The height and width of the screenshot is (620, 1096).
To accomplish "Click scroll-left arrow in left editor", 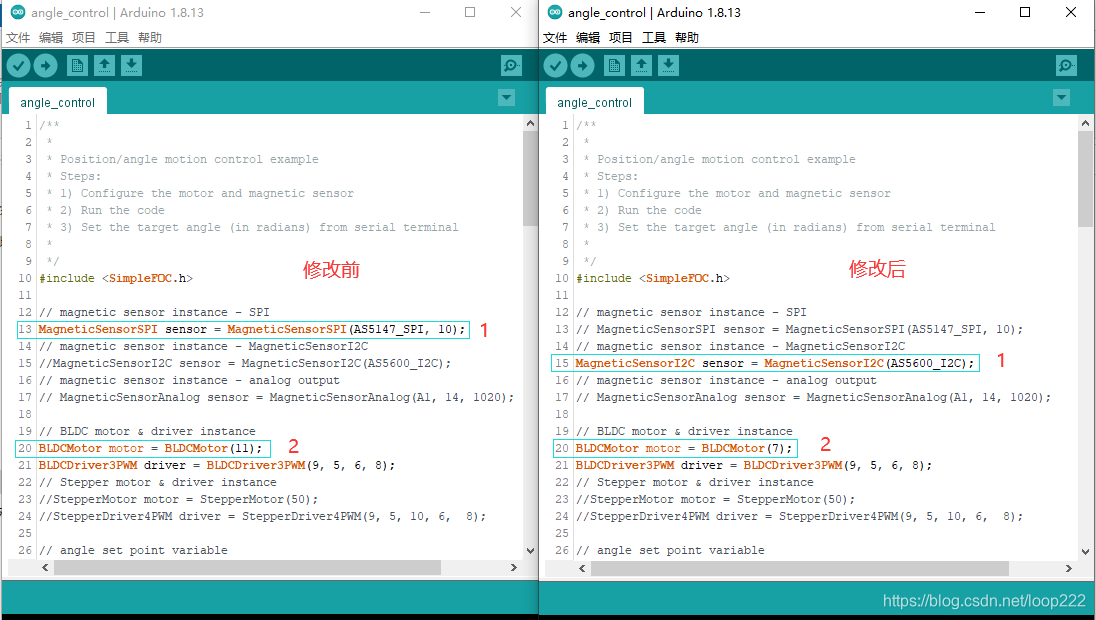I will [x=45, y=568].
